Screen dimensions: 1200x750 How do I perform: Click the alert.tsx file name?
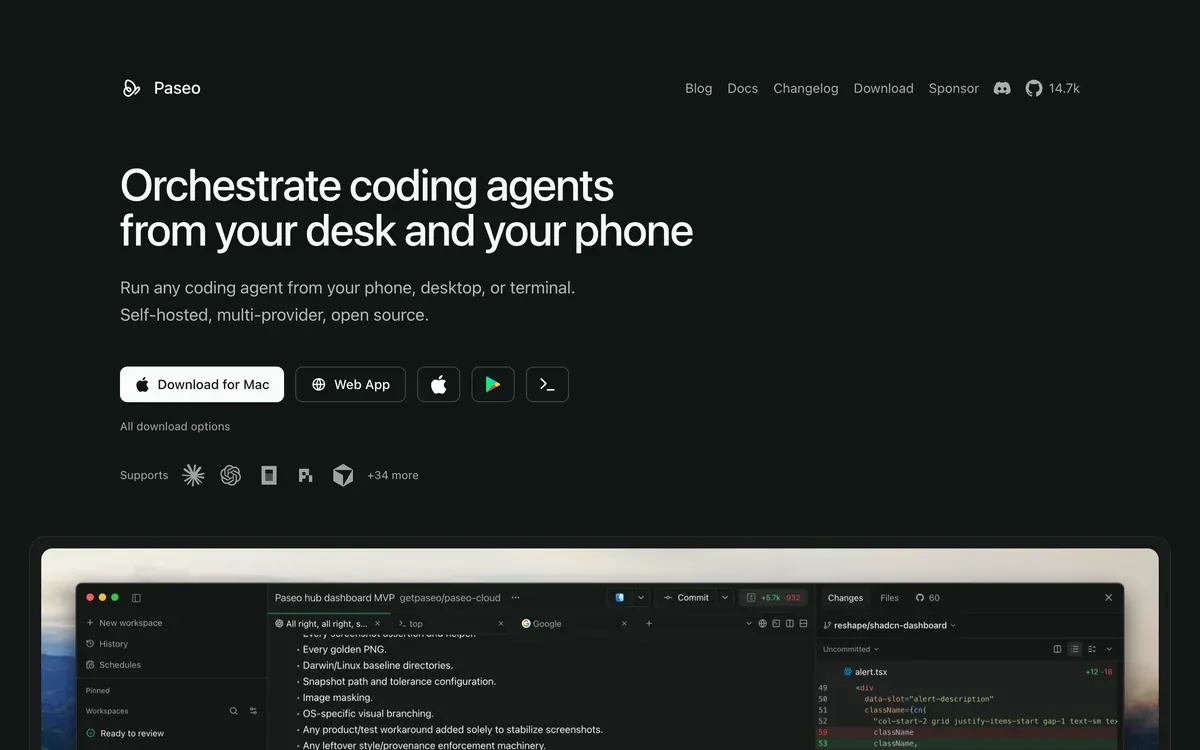click(x=871, y=672)
